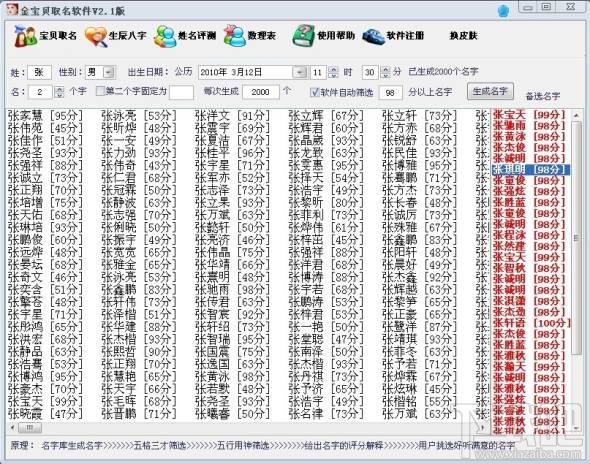Click the 使用帮助 label
The image size is (590, 464).
(x=336, y=36)
